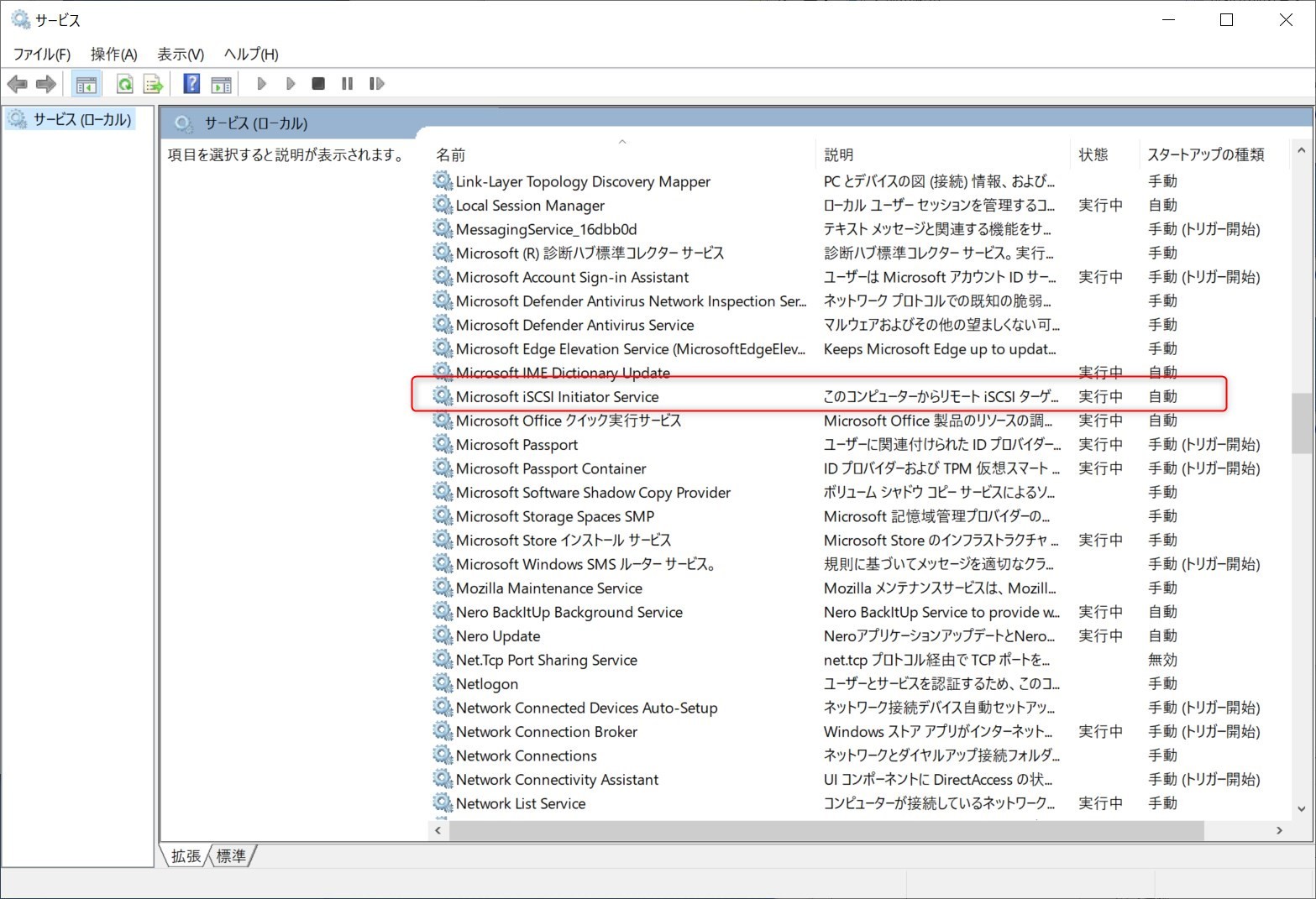Open the 操作(A) menu

pos(113,55)
